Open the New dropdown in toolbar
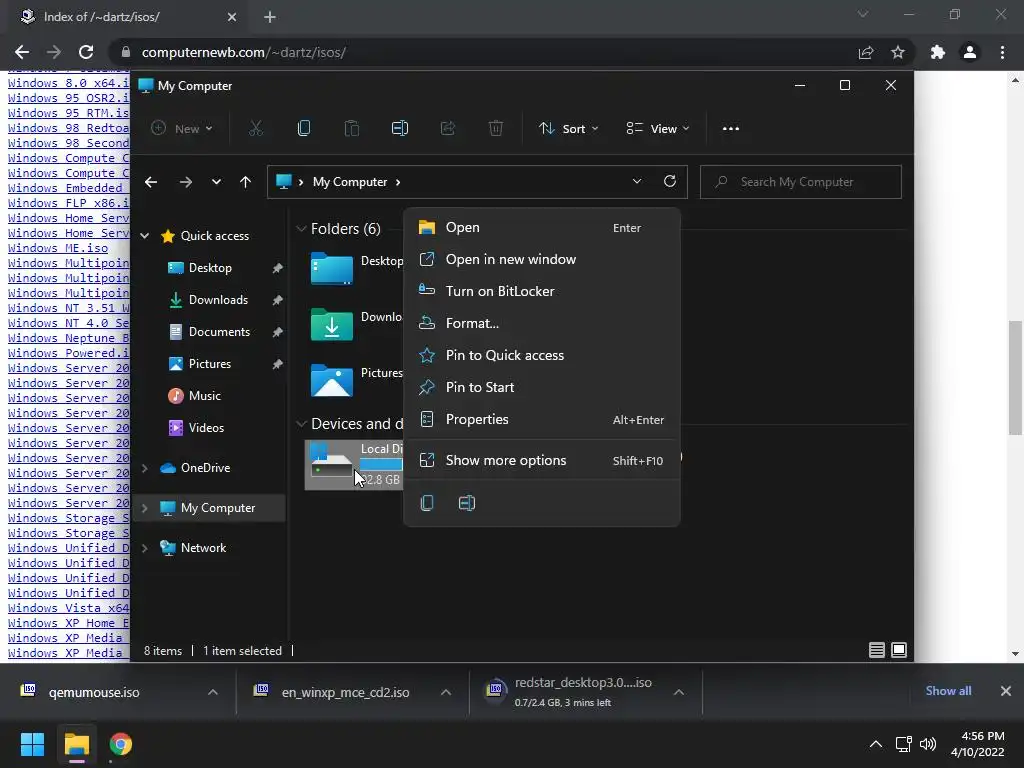The image size is (1024, 768). 182,129
